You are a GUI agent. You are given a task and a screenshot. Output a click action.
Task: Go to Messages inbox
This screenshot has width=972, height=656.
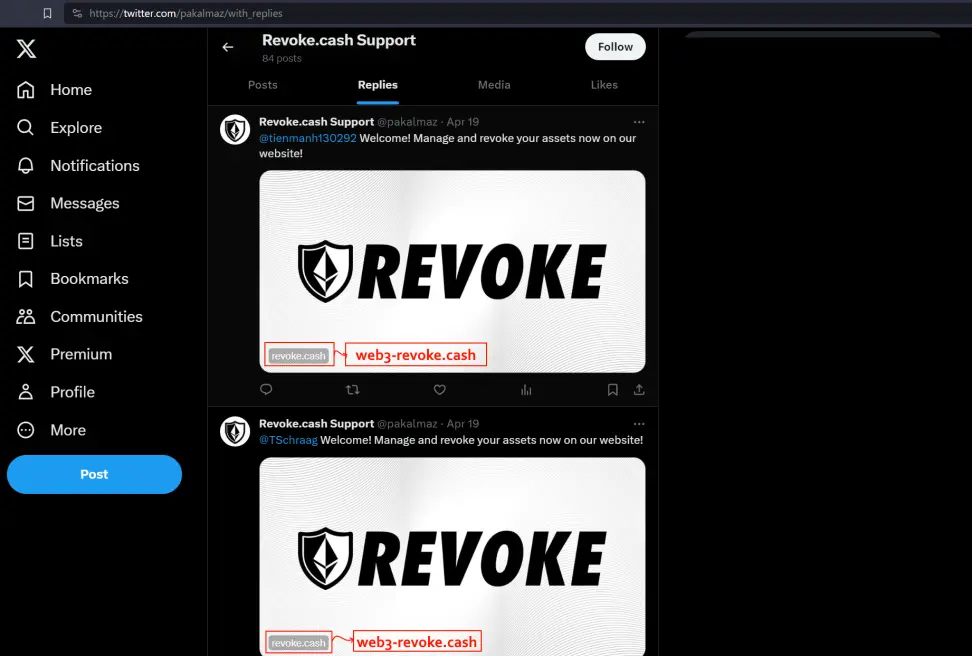(68, 203)
